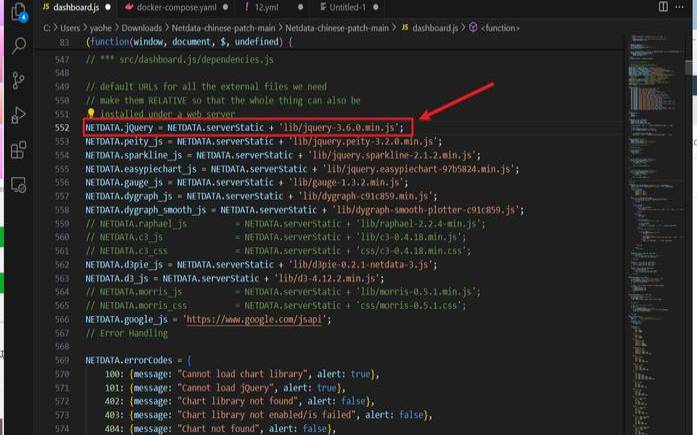Click 'NETDATA.sparkline_js' on line 554
The height and width of the screenshot is (435, 697).
[134, 156]
